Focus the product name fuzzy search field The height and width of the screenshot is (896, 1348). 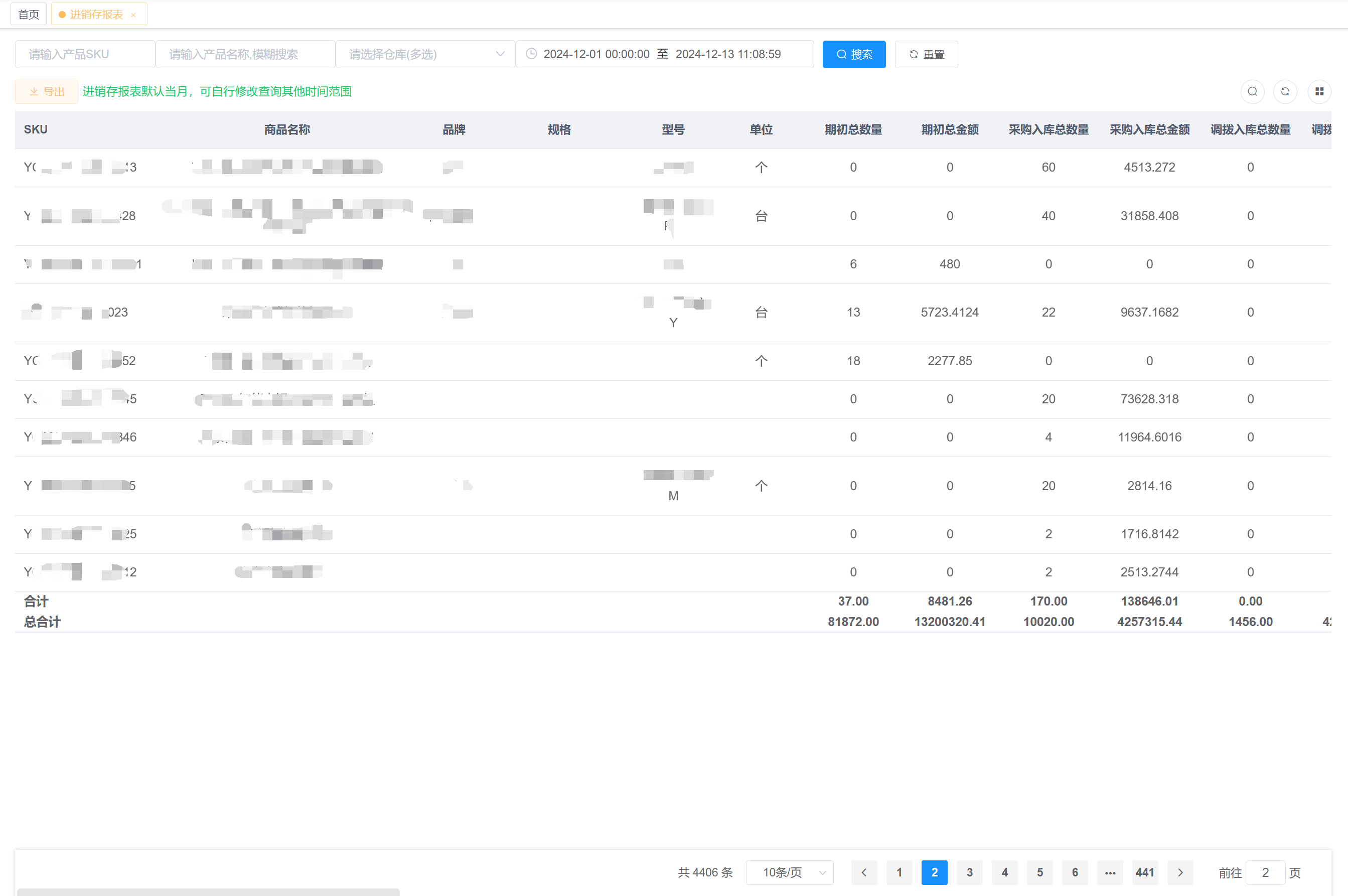(x=245, y=54)
